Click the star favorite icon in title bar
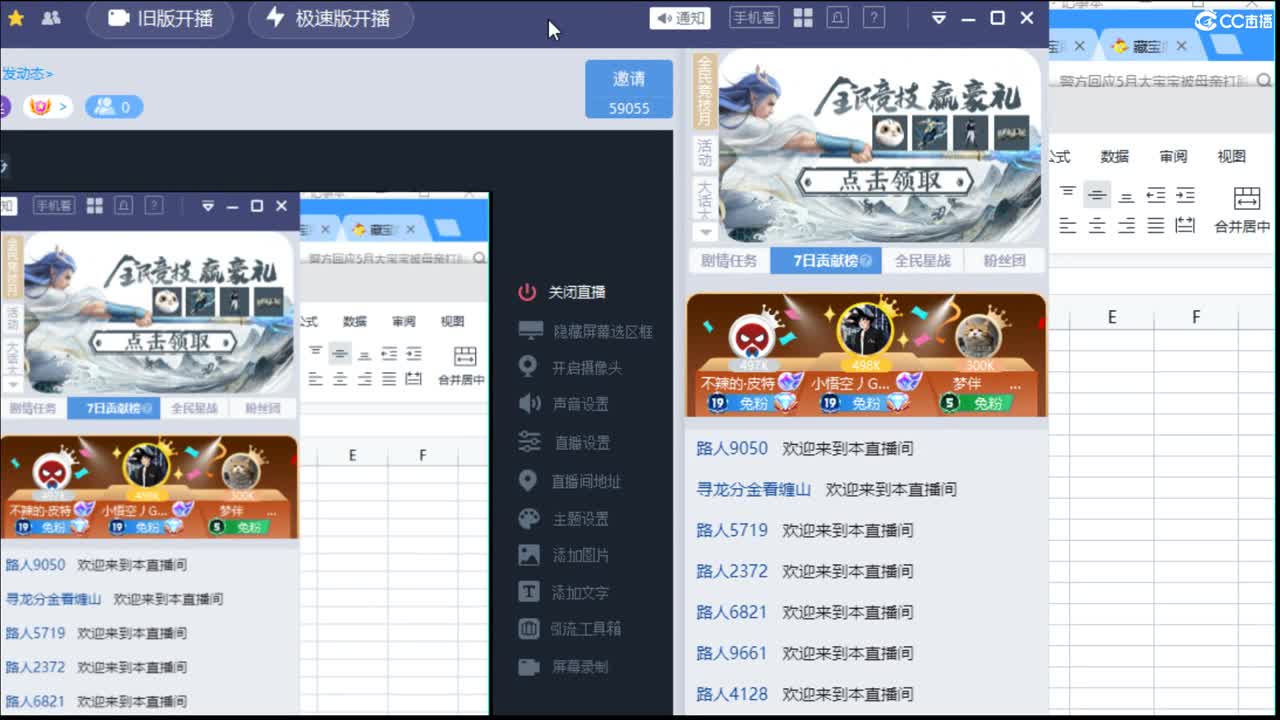 coord(16,17)
